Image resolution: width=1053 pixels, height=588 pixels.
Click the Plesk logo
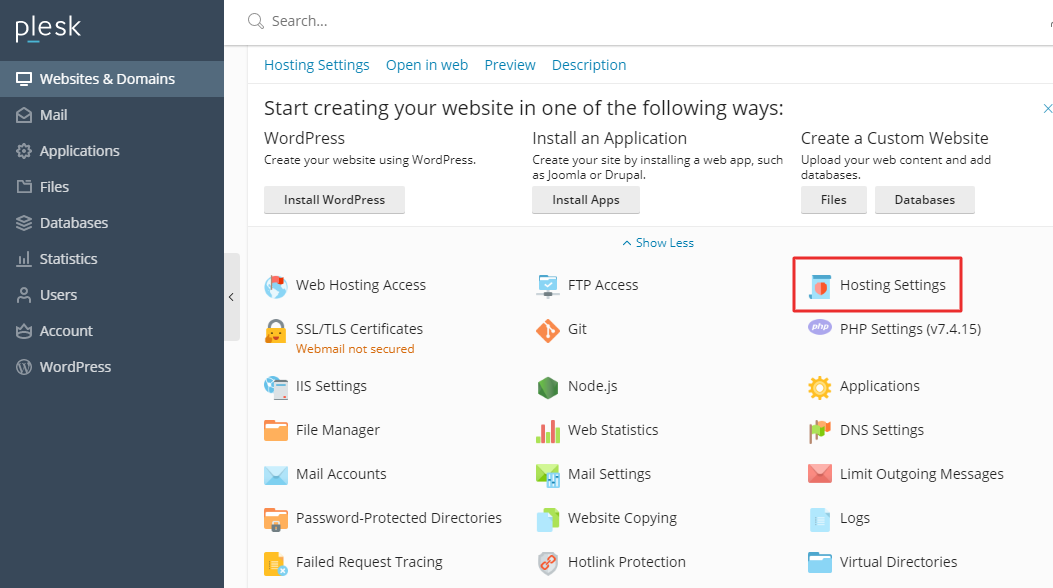point(48,28)
